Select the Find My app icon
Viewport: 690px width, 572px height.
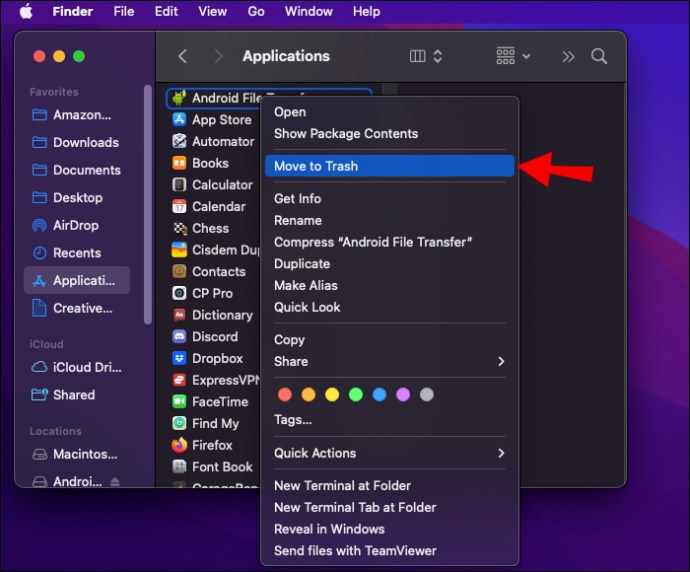coord(179,423)
